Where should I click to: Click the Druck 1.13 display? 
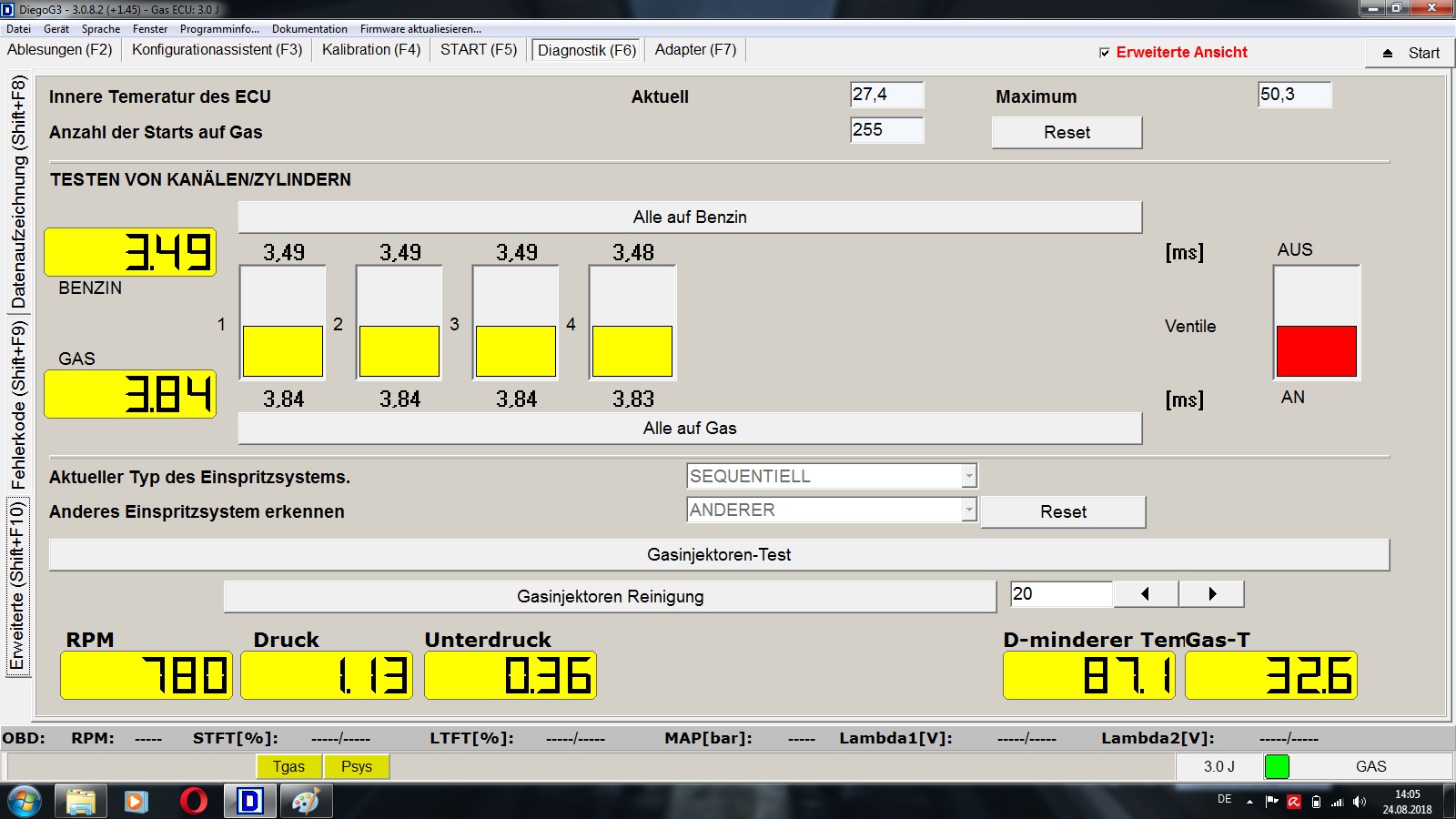coord(327,675)
